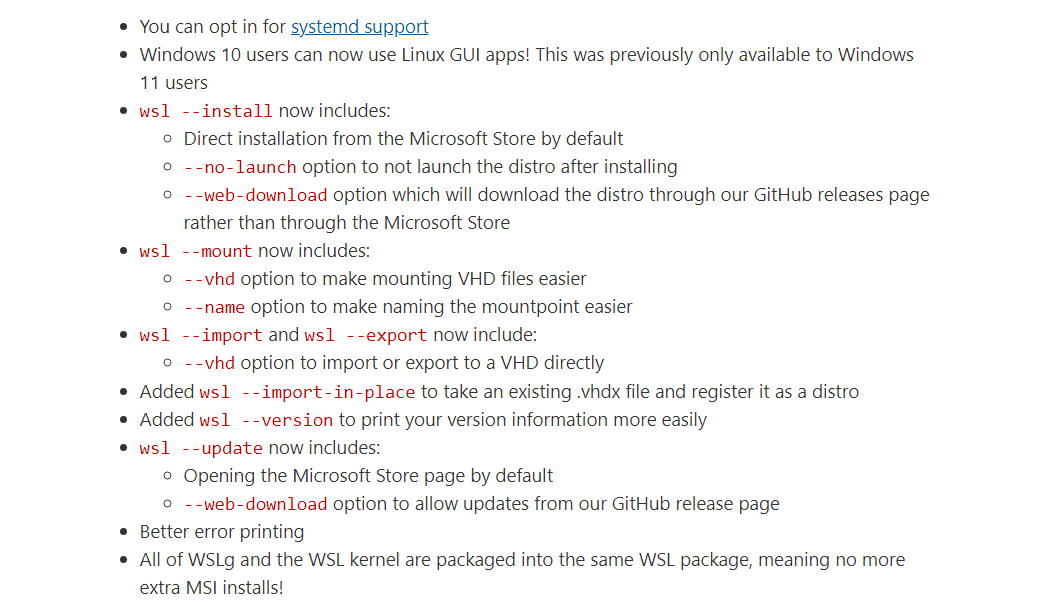Click the "wsl --import" code text
Viewport: 1059px width, 611px height.
201,335
